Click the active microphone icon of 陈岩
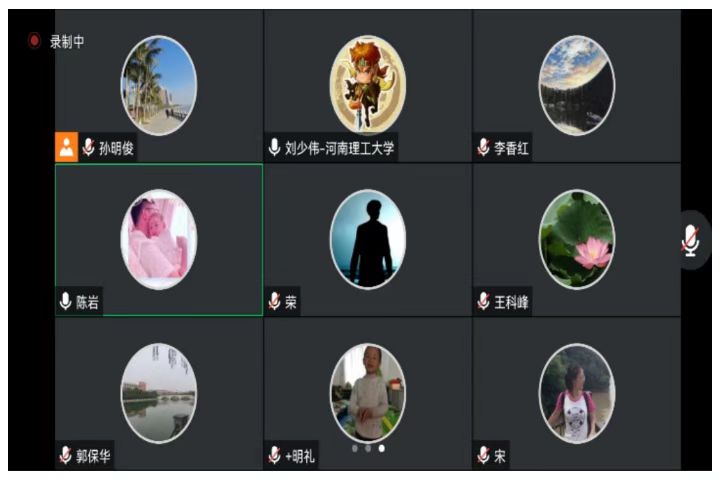Viewport: 720px width, 480px height. [66, 301]
